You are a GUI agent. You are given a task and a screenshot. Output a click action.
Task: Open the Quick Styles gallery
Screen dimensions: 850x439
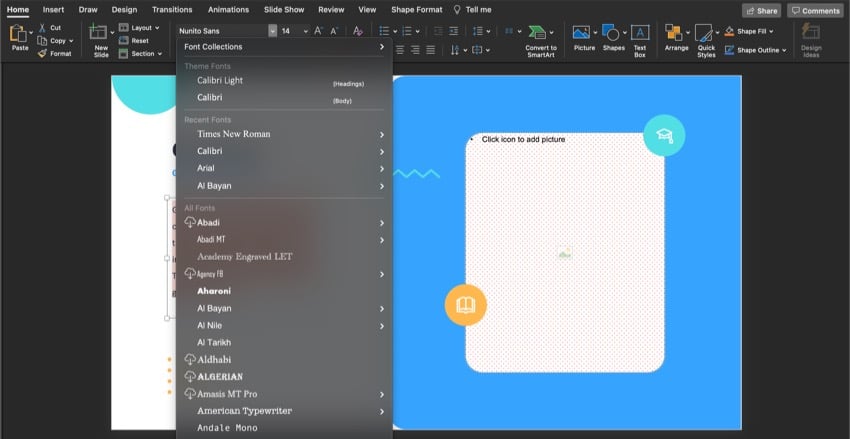click(706, 35)
